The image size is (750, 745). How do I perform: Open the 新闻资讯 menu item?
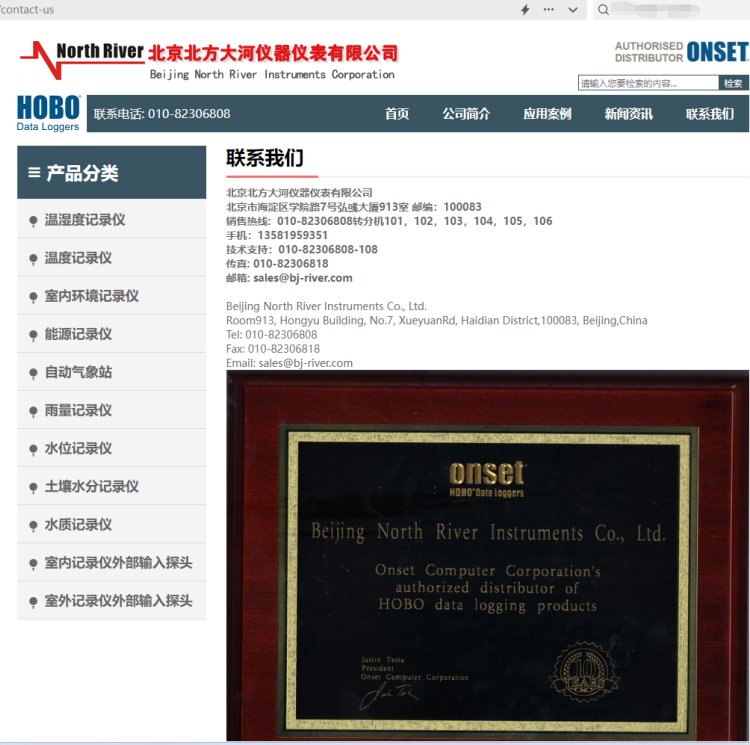[x=629, y=114]
